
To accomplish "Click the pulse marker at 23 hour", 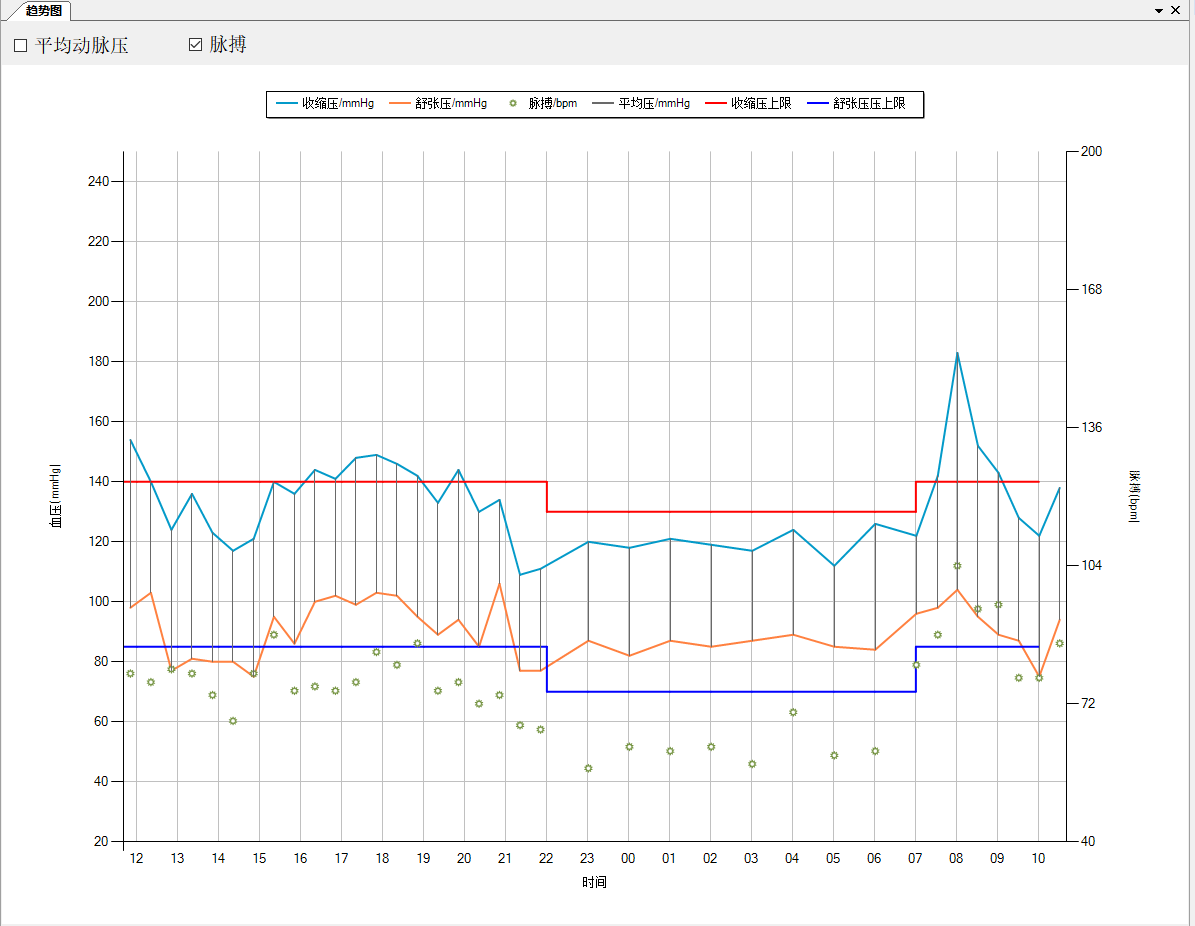I will click(588, 768).
